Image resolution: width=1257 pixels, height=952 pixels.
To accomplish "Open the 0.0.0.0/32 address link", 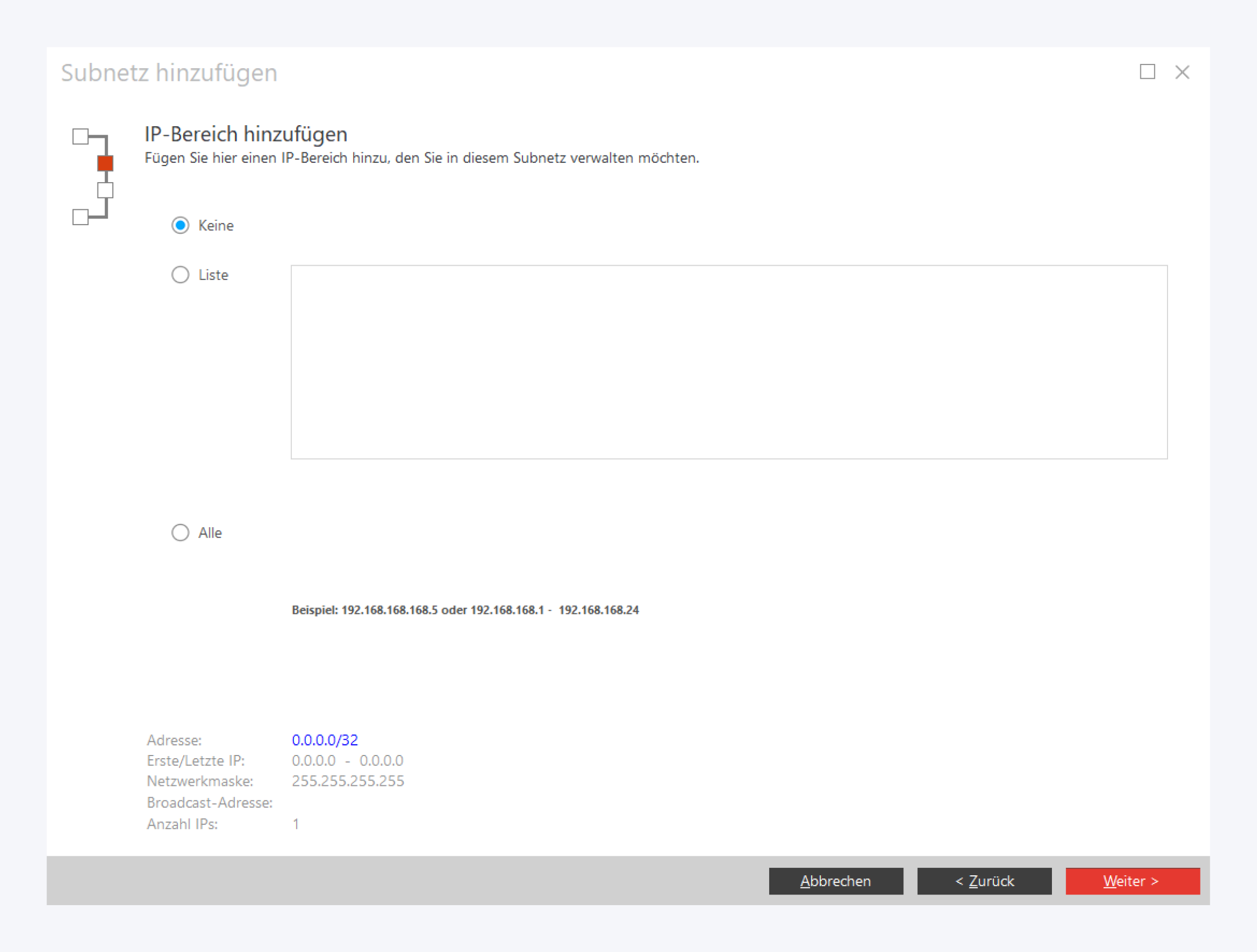I will (x=324, y=740).
